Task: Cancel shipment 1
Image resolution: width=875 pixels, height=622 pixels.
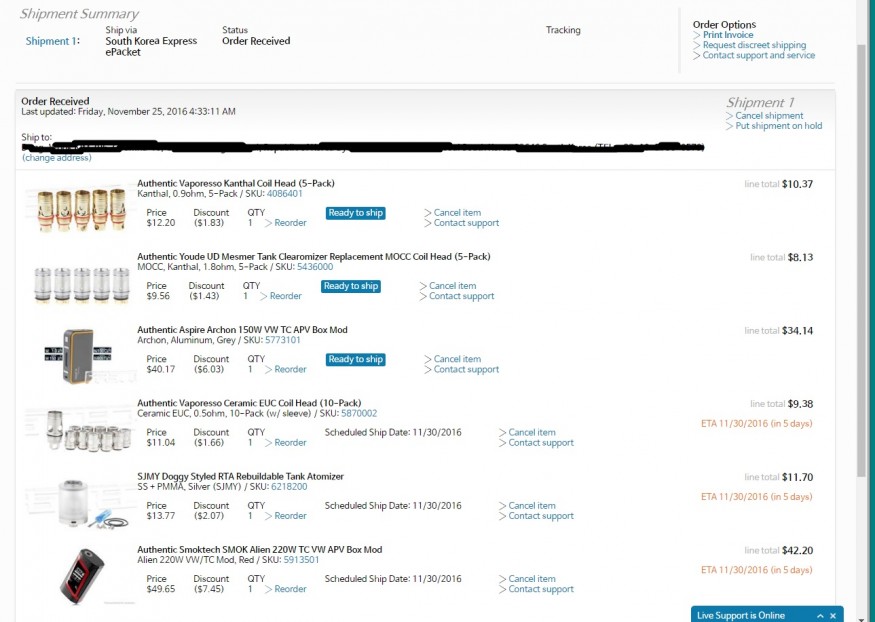Action: tap(769, 115)
